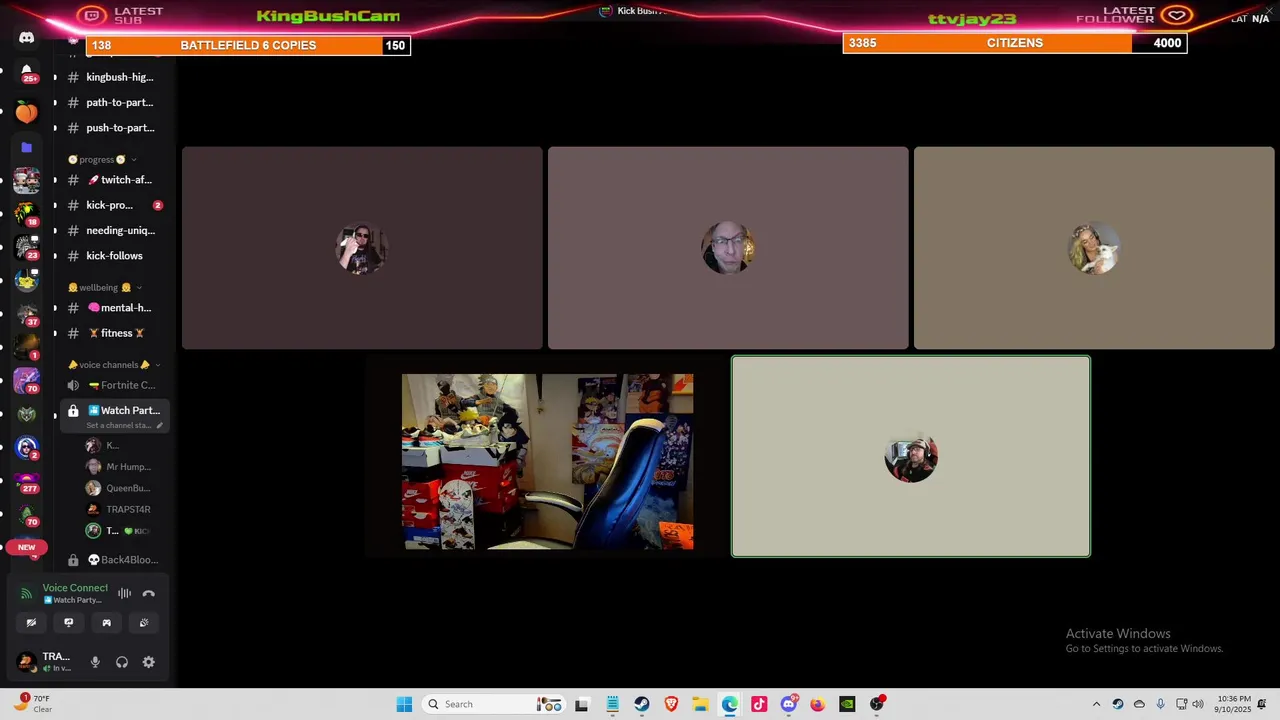This screenshot has width=1280, height=720.
Task: Open Discord direct messages home icon
Action: click(x=27, y=38)
